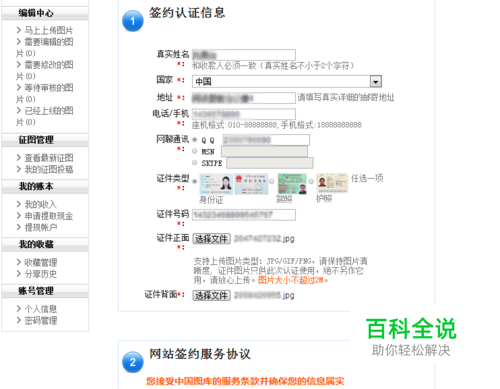Open 需要修改的图片 in the sidebar
This screenshot has width=500, height=389.
click(x=45, y=70)
